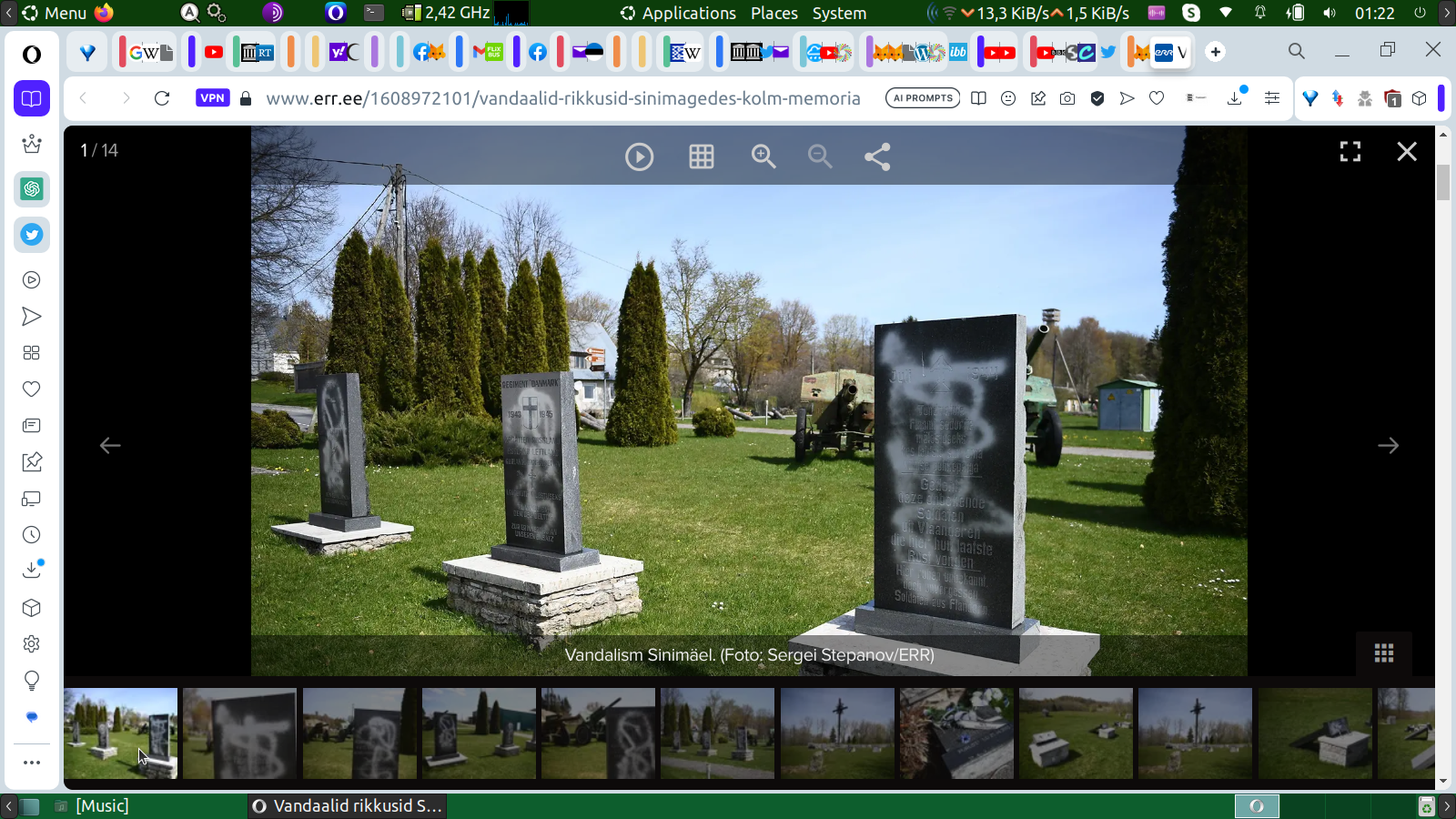Switch to the active ERR tab
The height and width of the screenshot is (819, 1456).
tap(1171, 52)
